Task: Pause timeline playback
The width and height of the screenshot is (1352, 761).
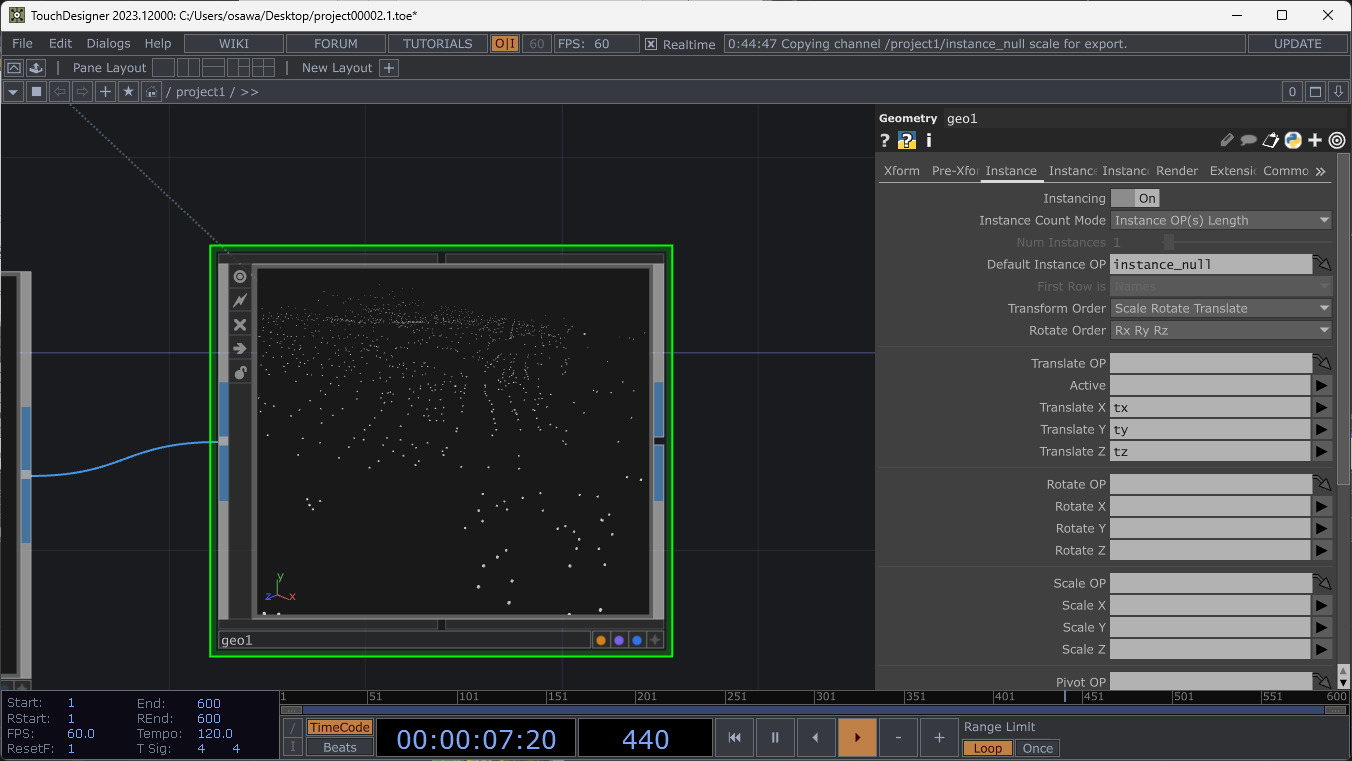Action: [x=775, y=738]
